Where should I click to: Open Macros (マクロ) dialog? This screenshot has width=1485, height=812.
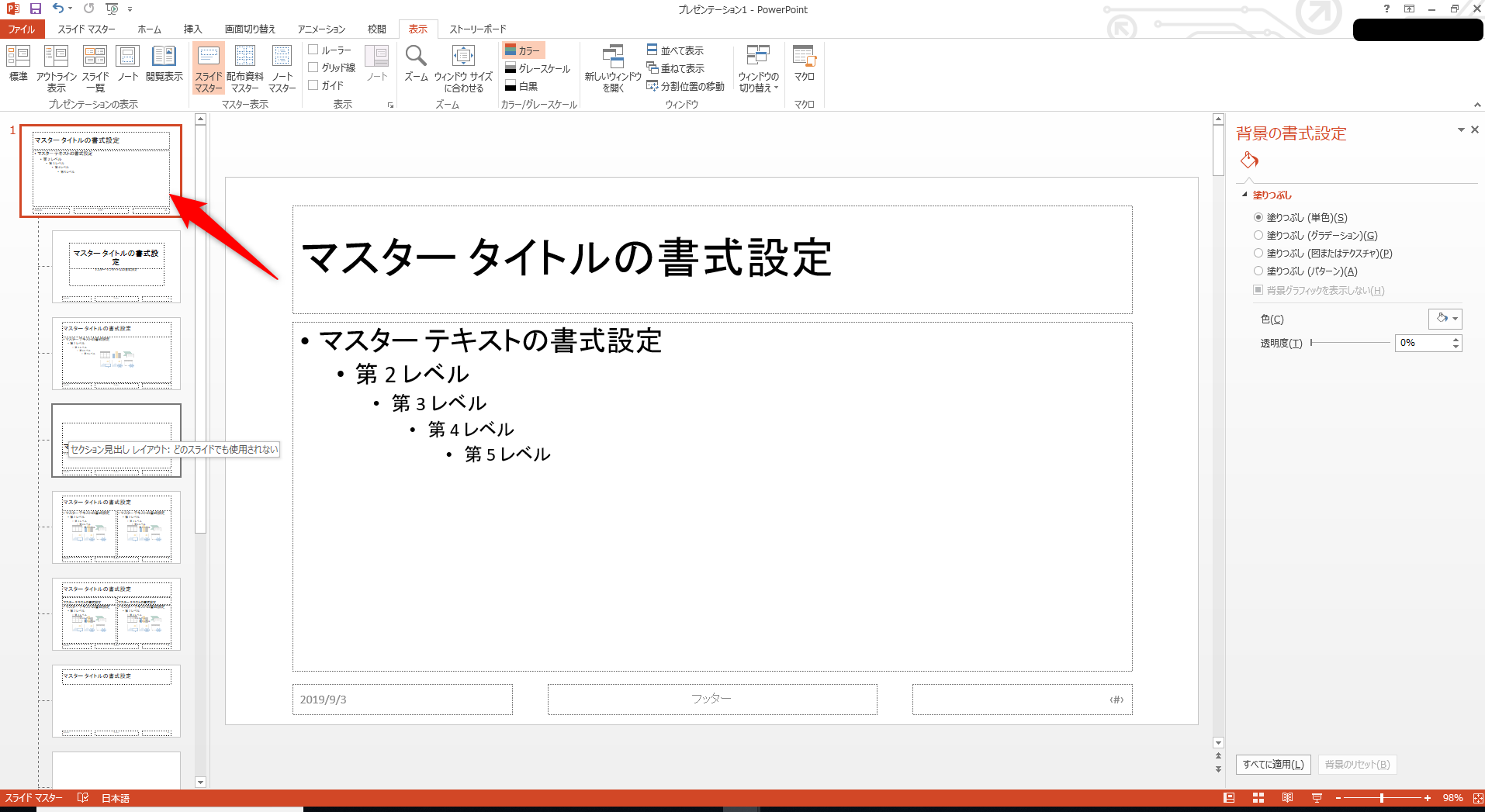point(804,64)
